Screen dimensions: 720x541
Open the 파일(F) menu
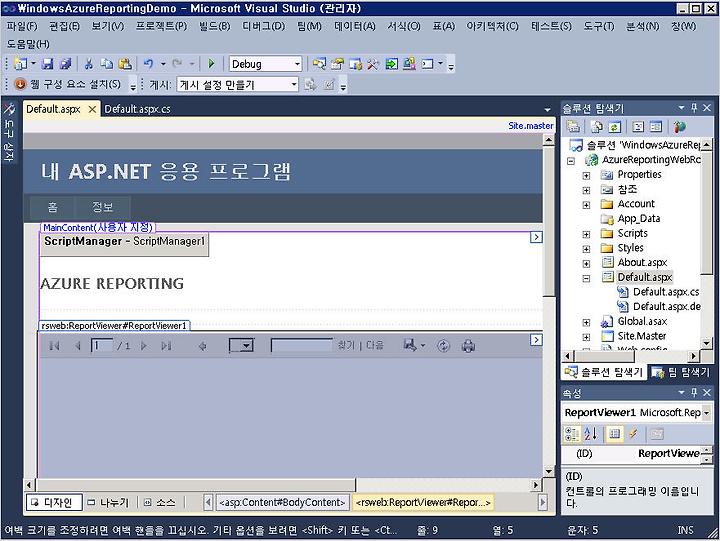click(22, 27)
